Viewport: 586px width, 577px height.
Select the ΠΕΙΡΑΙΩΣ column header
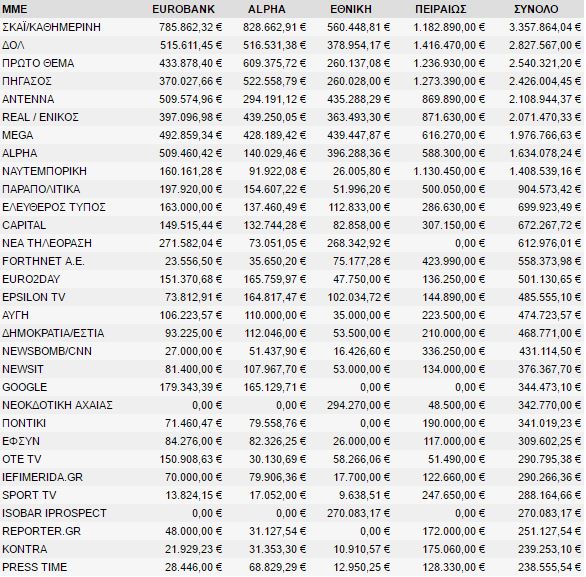pyautogui.click(x=441, y=9)
